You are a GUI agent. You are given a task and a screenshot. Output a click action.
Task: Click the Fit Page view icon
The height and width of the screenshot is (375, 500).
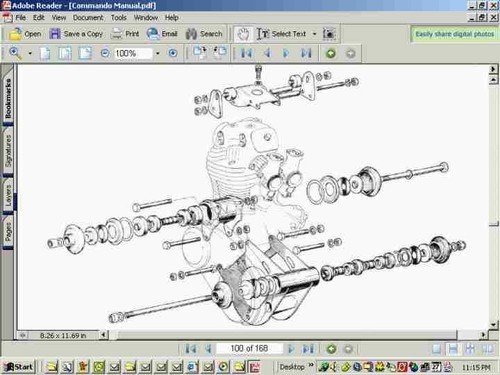click(65, 53)
